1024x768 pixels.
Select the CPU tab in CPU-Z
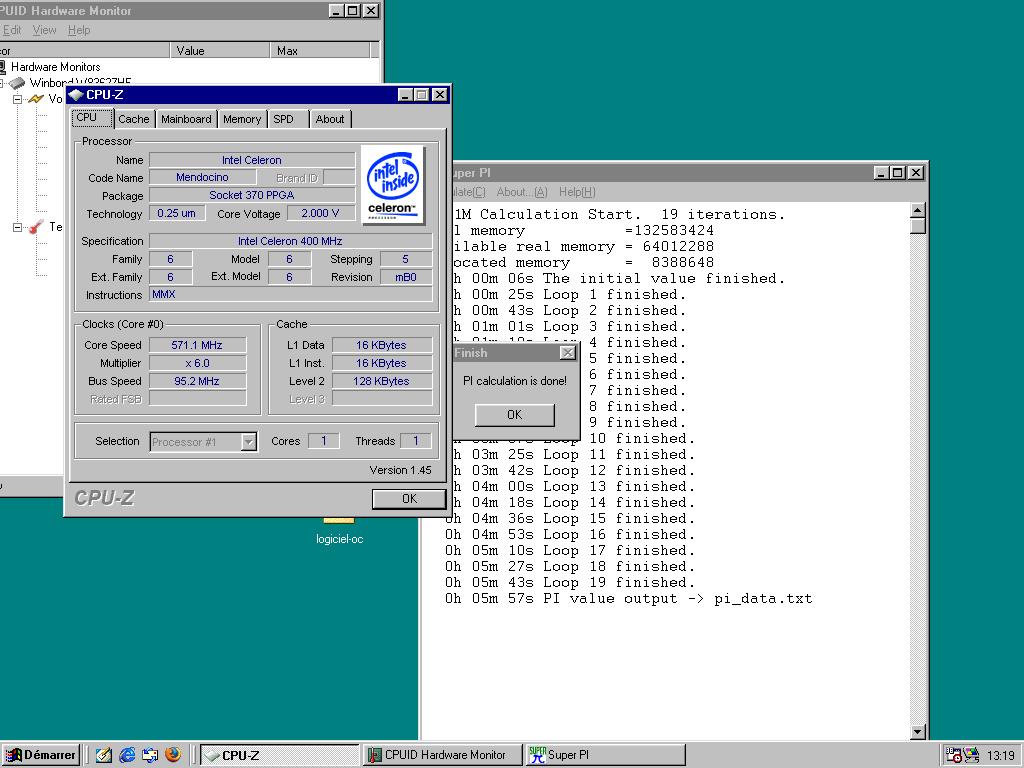point(92,118)
